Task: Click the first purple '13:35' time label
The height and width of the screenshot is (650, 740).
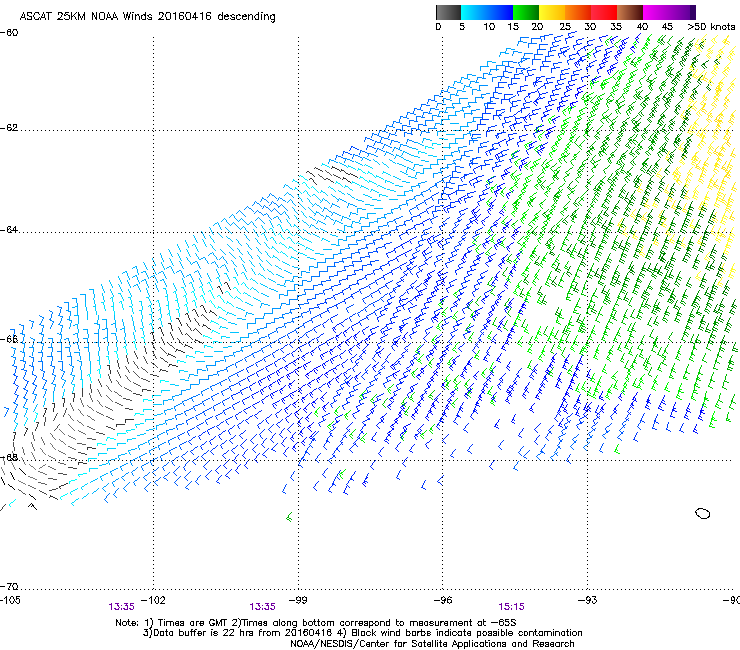Action: coord(121,607)
